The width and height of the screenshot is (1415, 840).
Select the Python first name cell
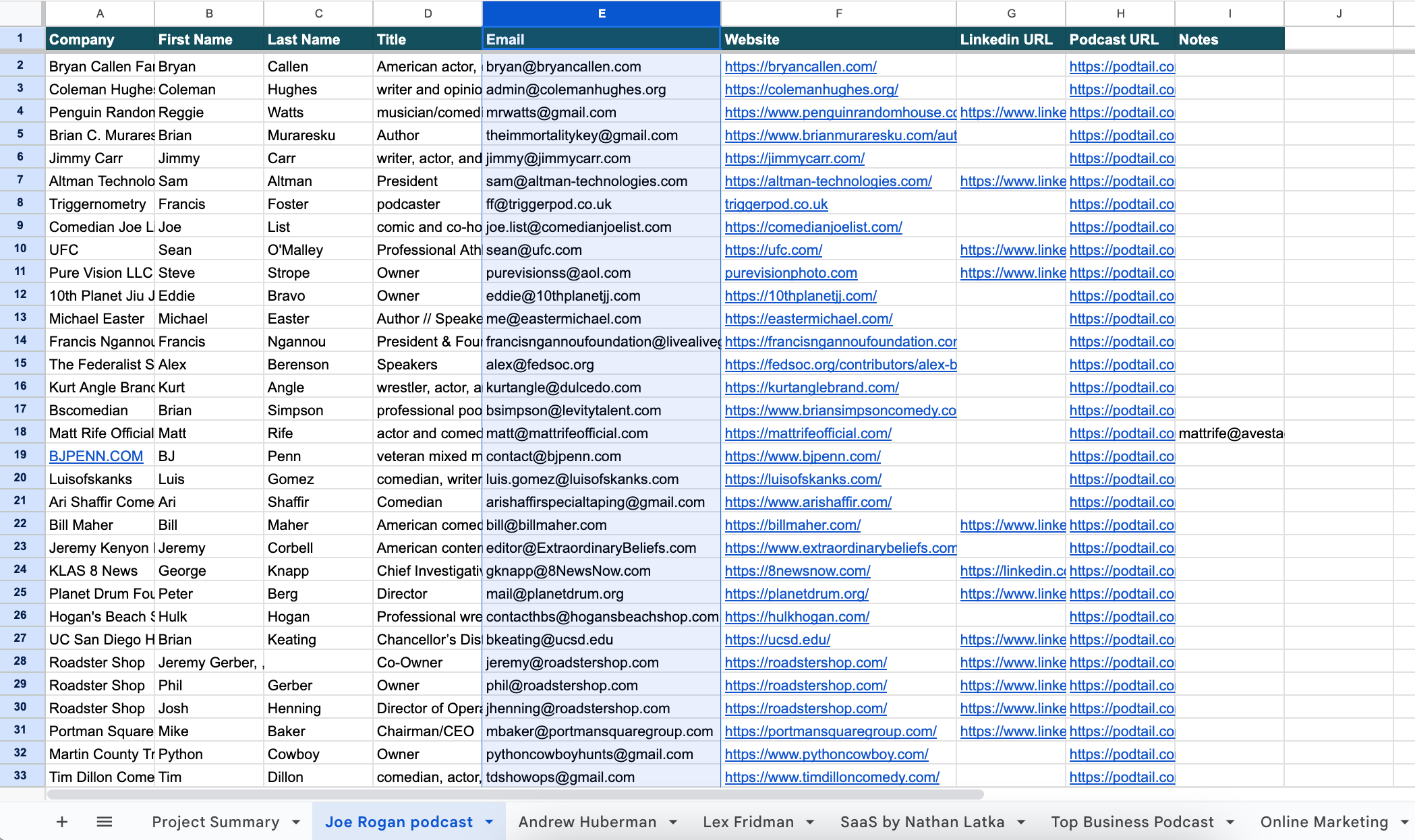click(209, 754)
